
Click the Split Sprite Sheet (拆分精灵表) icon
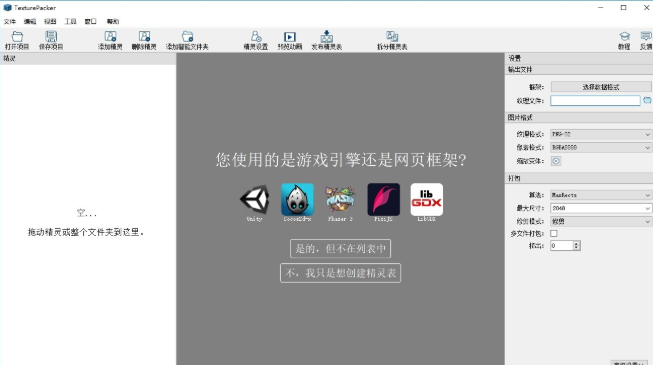click(392, 40)
